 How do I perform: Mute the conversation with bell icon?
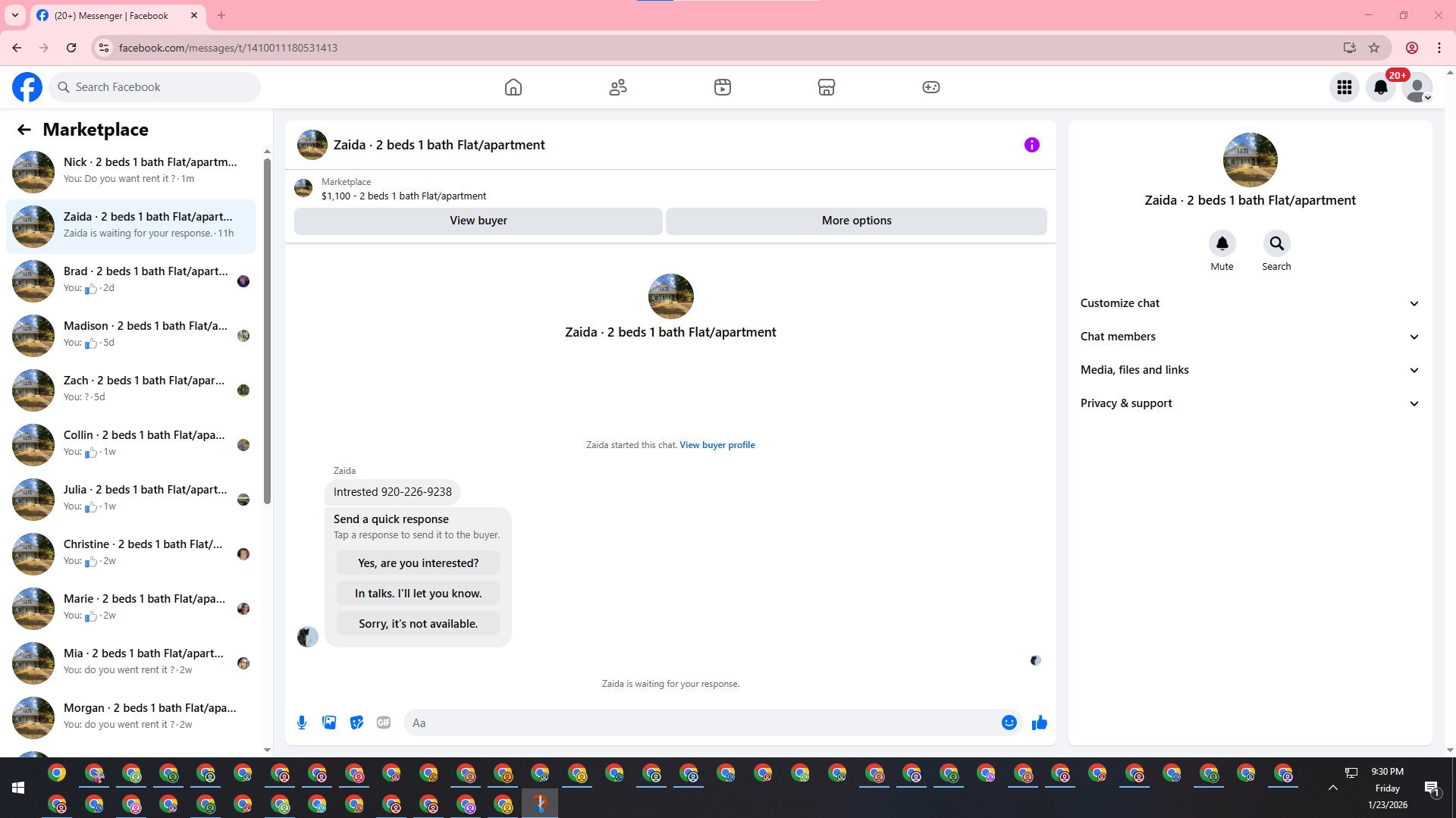tap(1222, 243)
